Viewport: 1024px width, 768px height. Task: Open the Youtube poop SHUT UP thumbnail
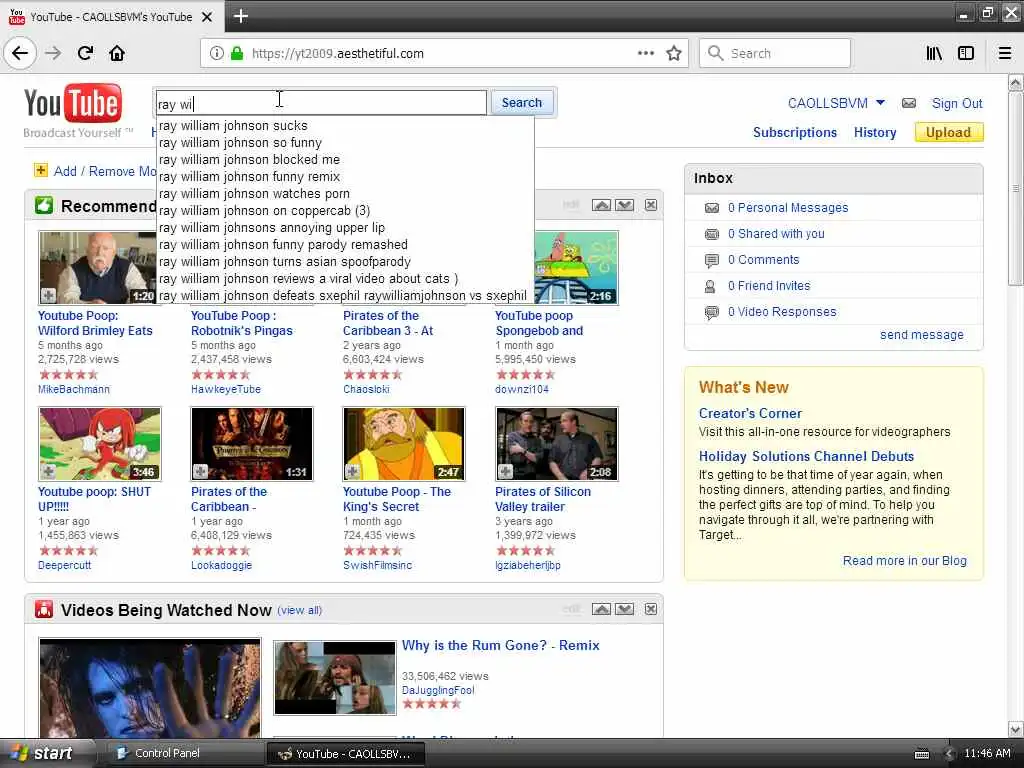tap(100, 444)
